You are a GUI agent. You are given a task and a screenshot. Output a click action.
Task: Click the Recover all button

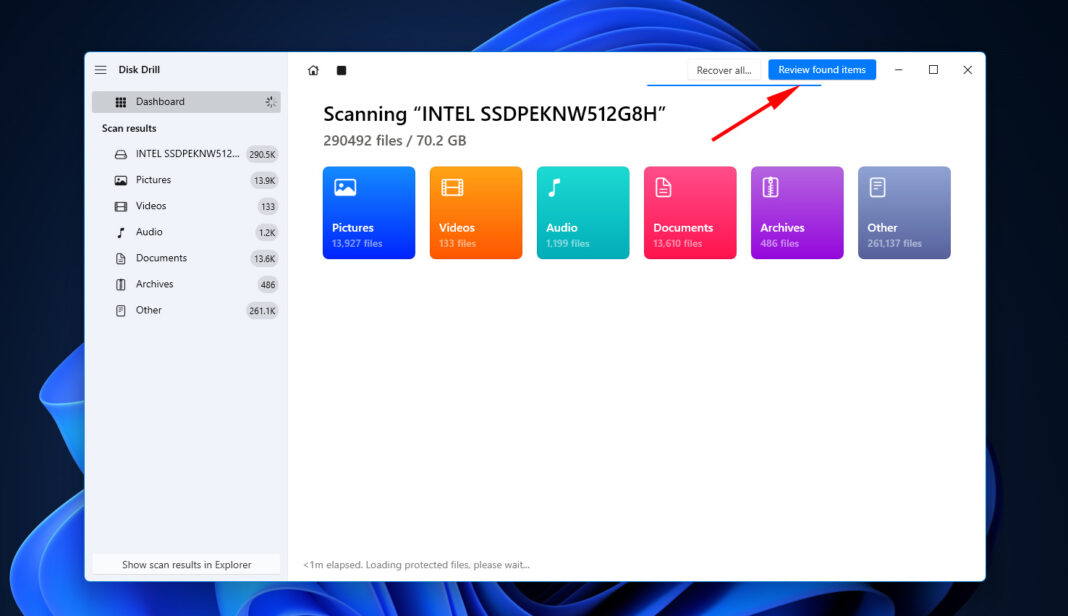pyautogui.click(x=724, y=70)
